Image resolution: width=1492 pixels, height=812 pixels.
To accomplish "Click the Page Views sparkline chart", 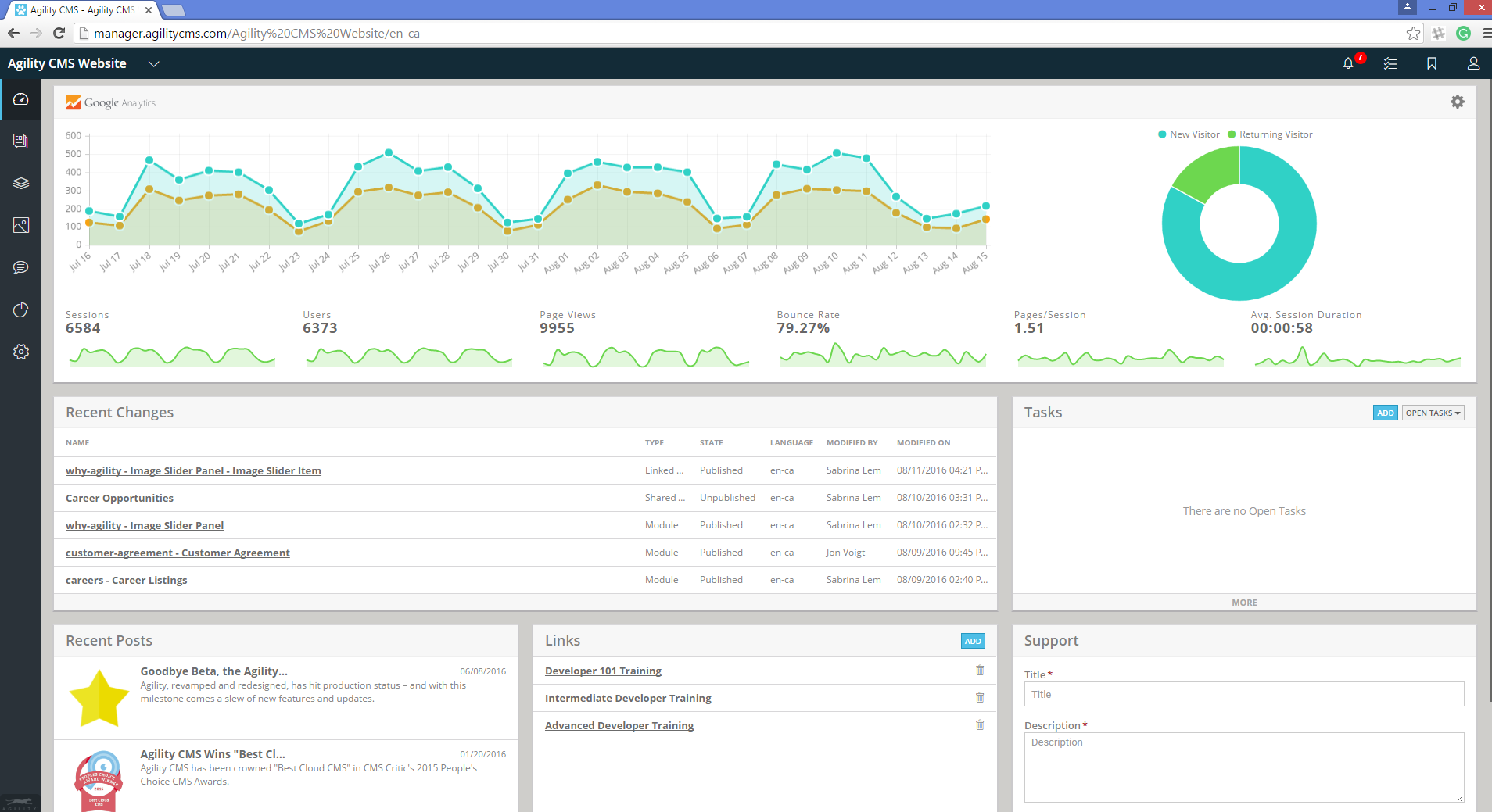I will tap(646, 357).
